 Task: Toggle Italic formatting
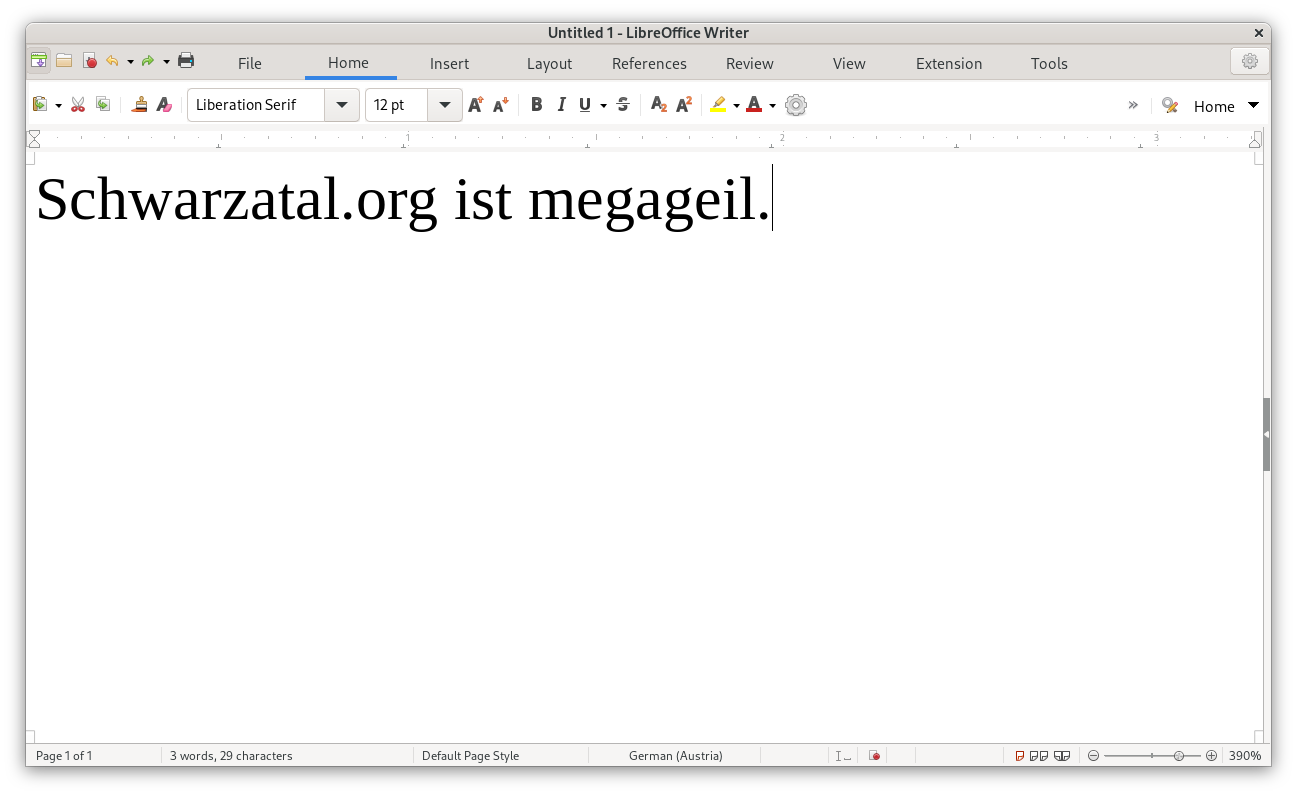pyautogui.click(x=561, y=105)
